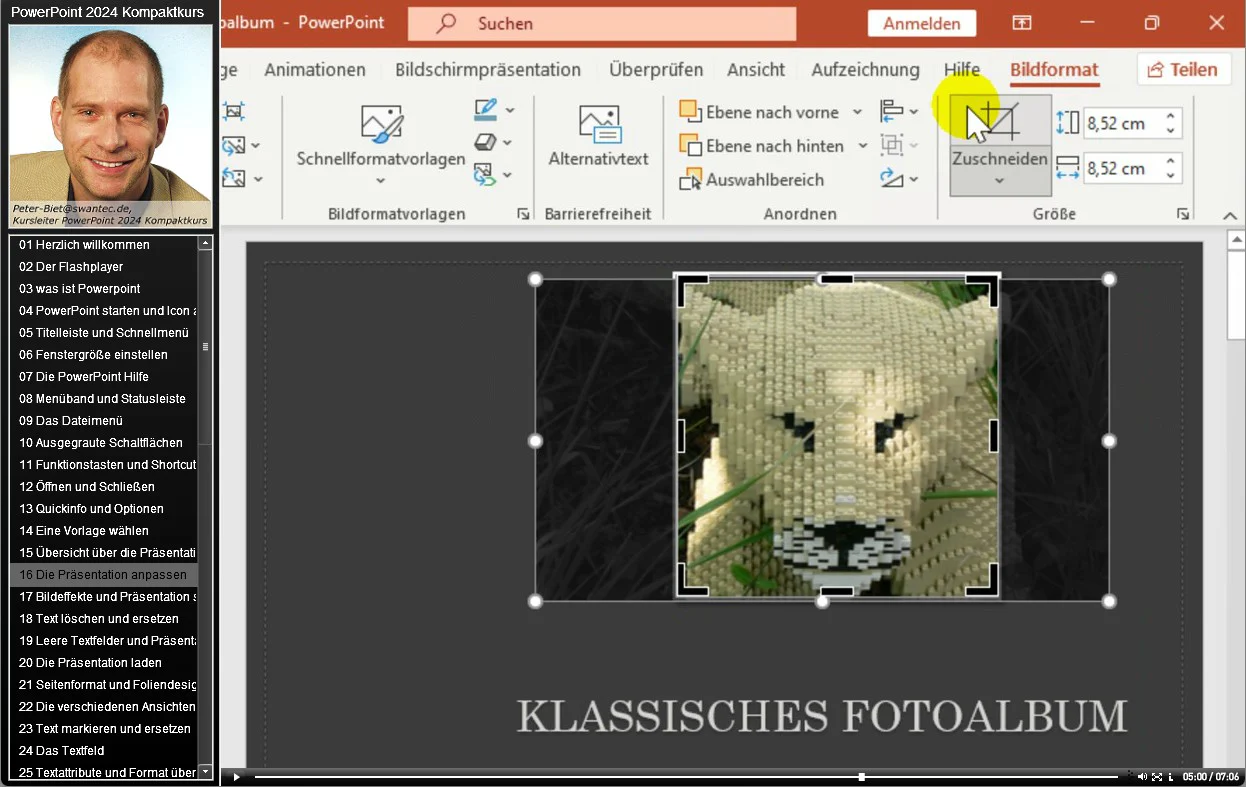Click the picture layout (Bildlayout) icon
The width and height of the screenshot is (1246, 787).
tap(486, 175)
